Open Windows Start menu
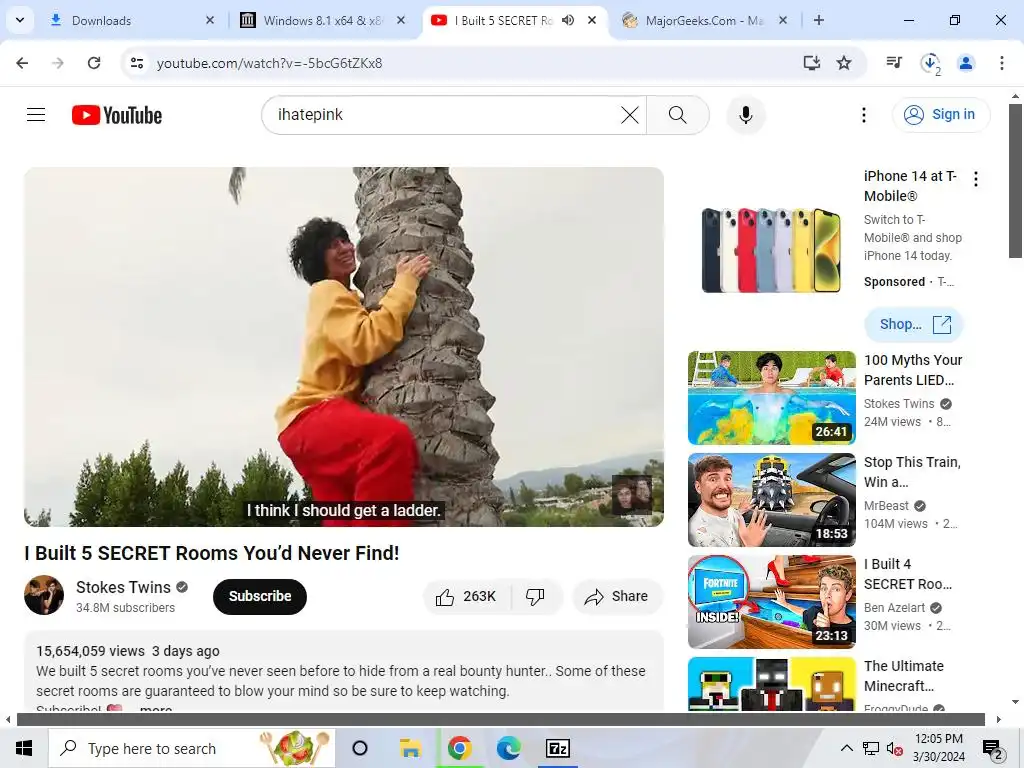 pos(24,748)
